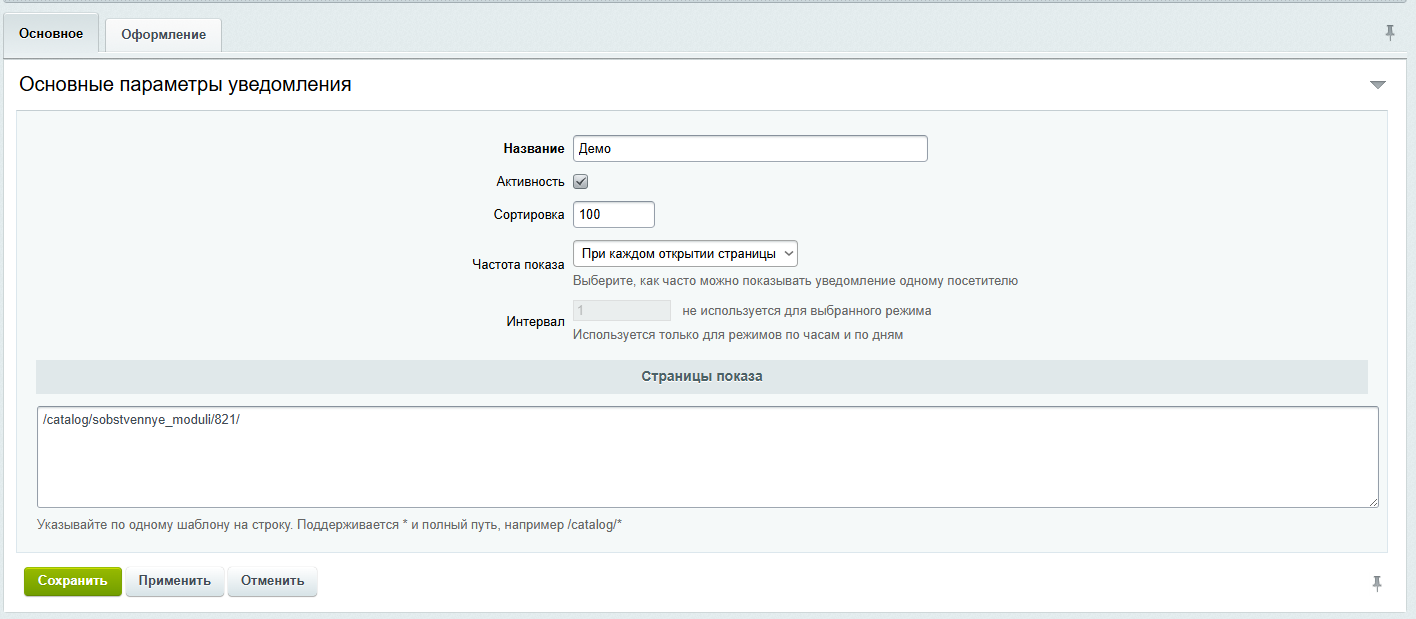Expand the frequency selector showing При каждом открытии страницы
1416x619 pixels.
tap(684, 253)
